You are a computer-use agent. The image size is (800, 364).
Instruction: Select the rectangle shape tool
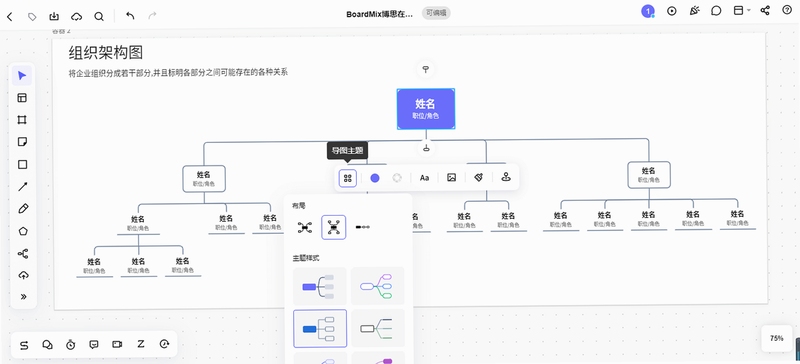pos(22,164)
